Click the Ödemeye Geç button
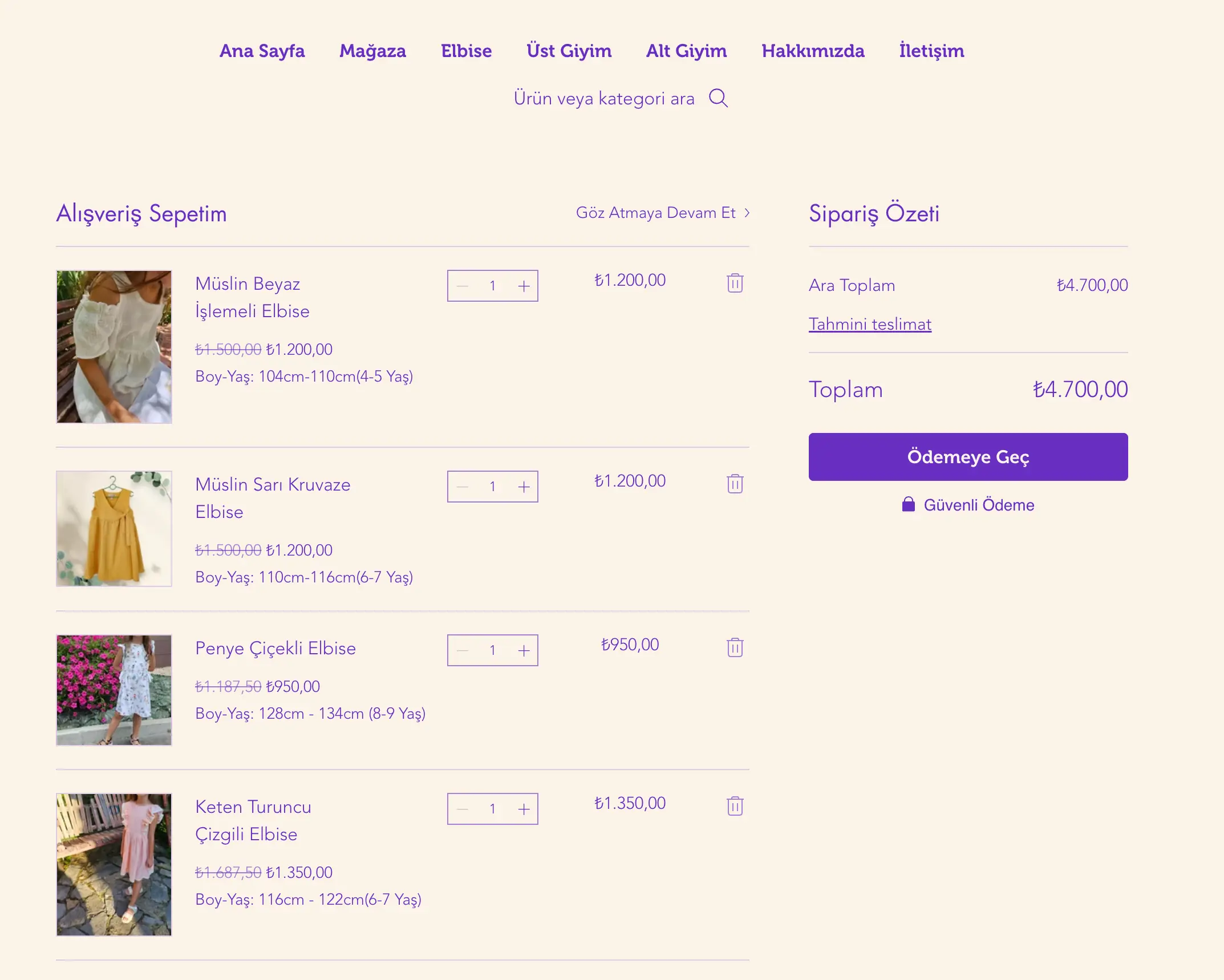The height and width of the screenshot is (980, 1224). tap(968, 457)
